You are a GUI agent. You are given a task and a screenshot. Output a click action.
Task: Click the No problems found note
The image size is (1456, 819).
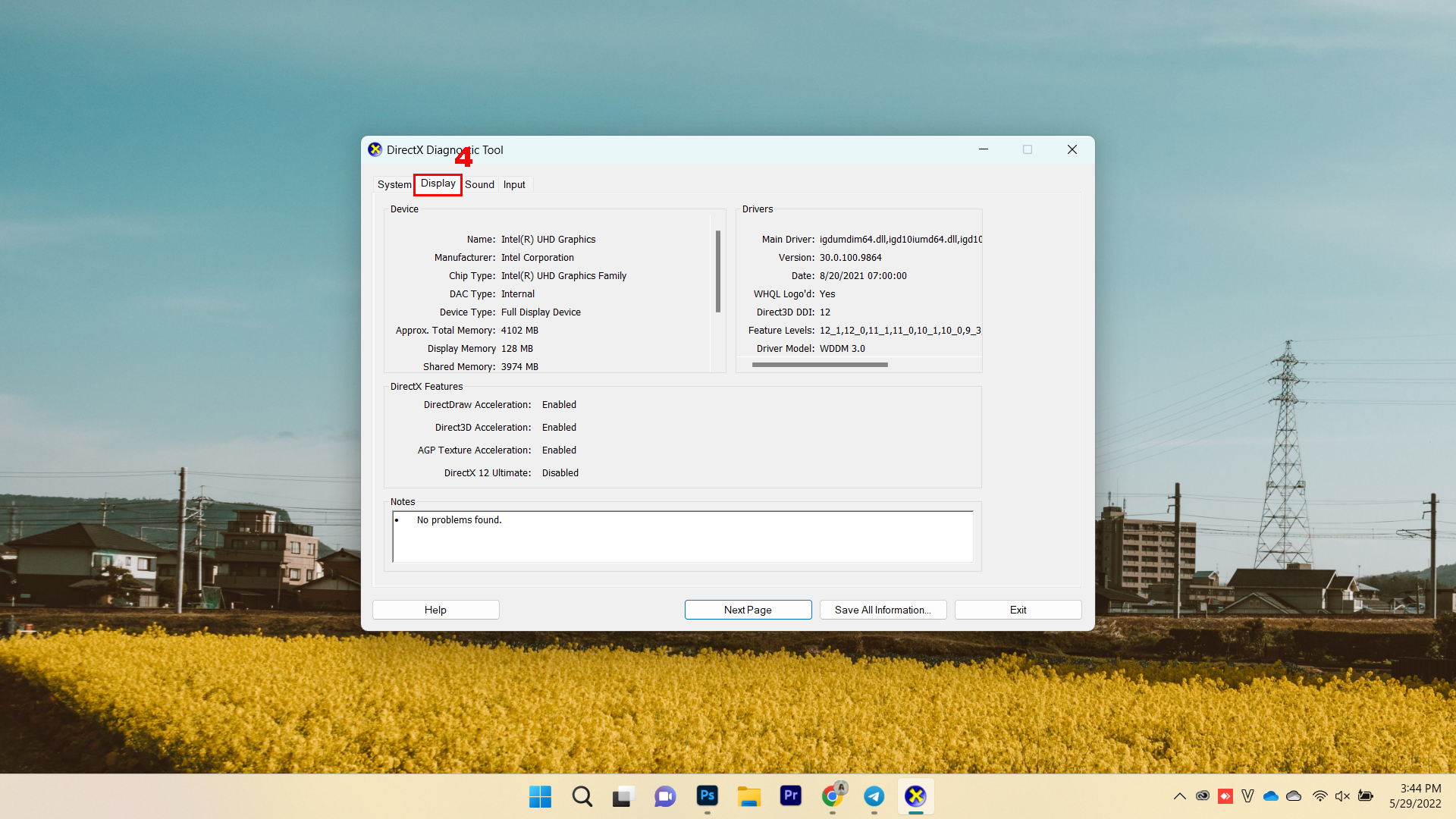(459, 520)
